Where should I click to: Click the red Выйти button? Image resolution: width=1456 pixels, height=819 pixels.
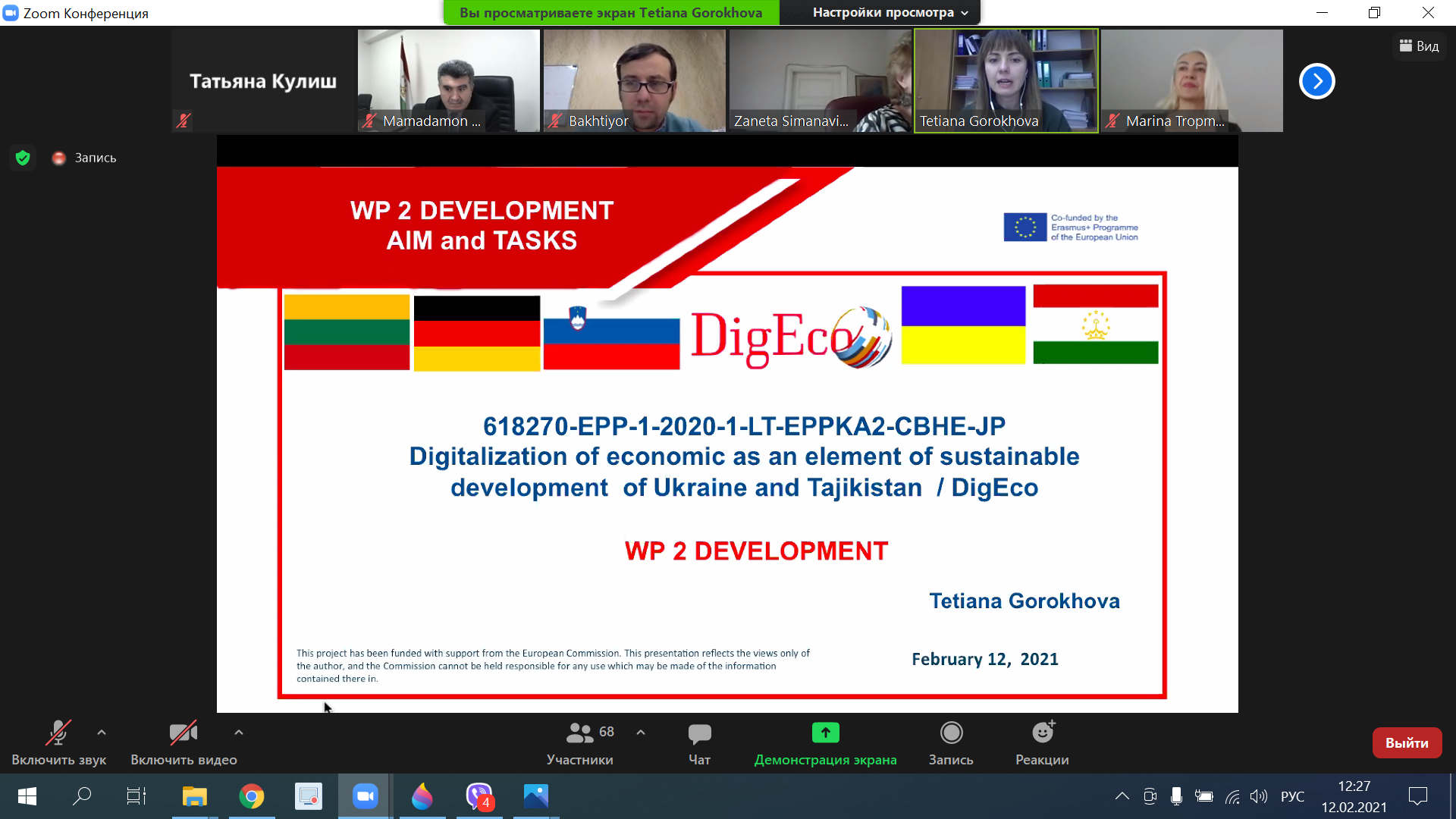[x=1407, y=743]
